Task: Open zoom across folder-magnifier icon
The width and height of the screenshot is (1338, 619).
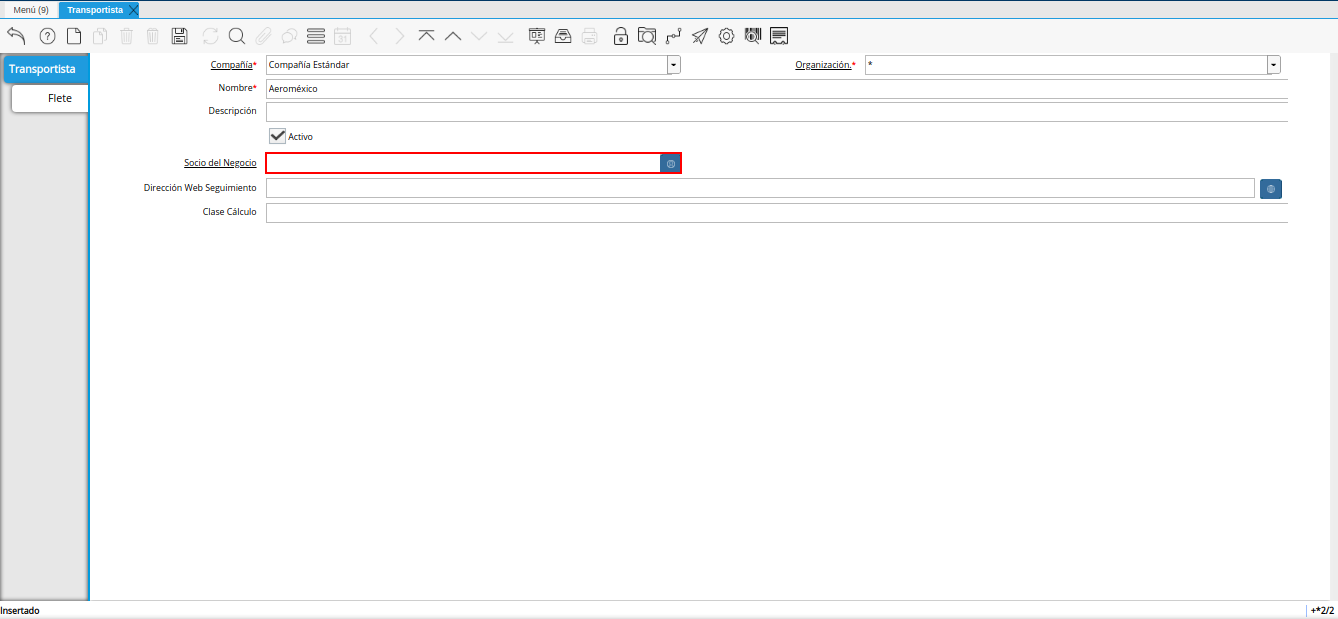Action: click(x=647, y=36)
